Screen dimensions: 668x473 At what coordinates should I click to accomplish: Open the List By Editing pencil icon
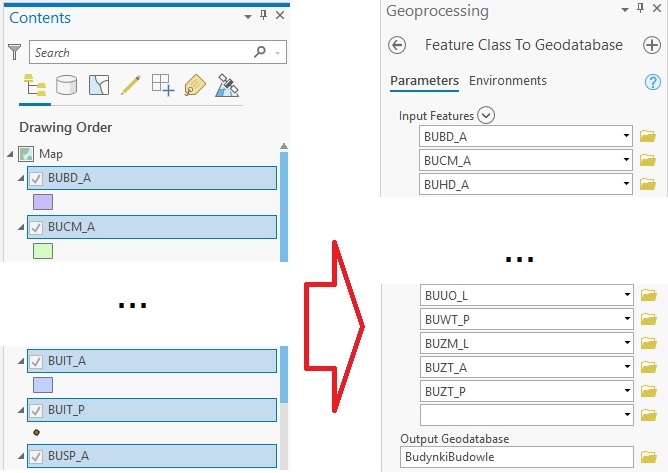(x=130, y=86)
